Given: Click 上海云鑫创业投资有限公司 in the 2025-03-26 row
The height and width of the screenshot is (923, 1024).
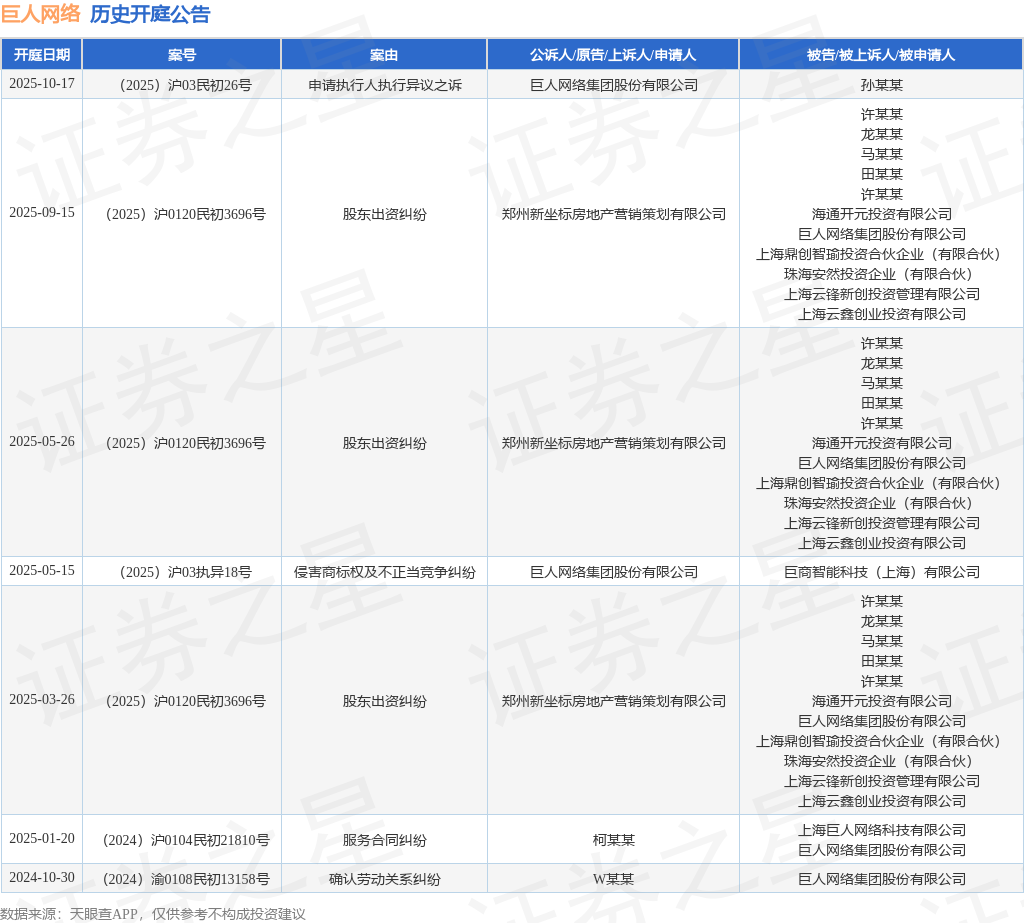Looking at the screenshot, I should [x=882, y=801].
